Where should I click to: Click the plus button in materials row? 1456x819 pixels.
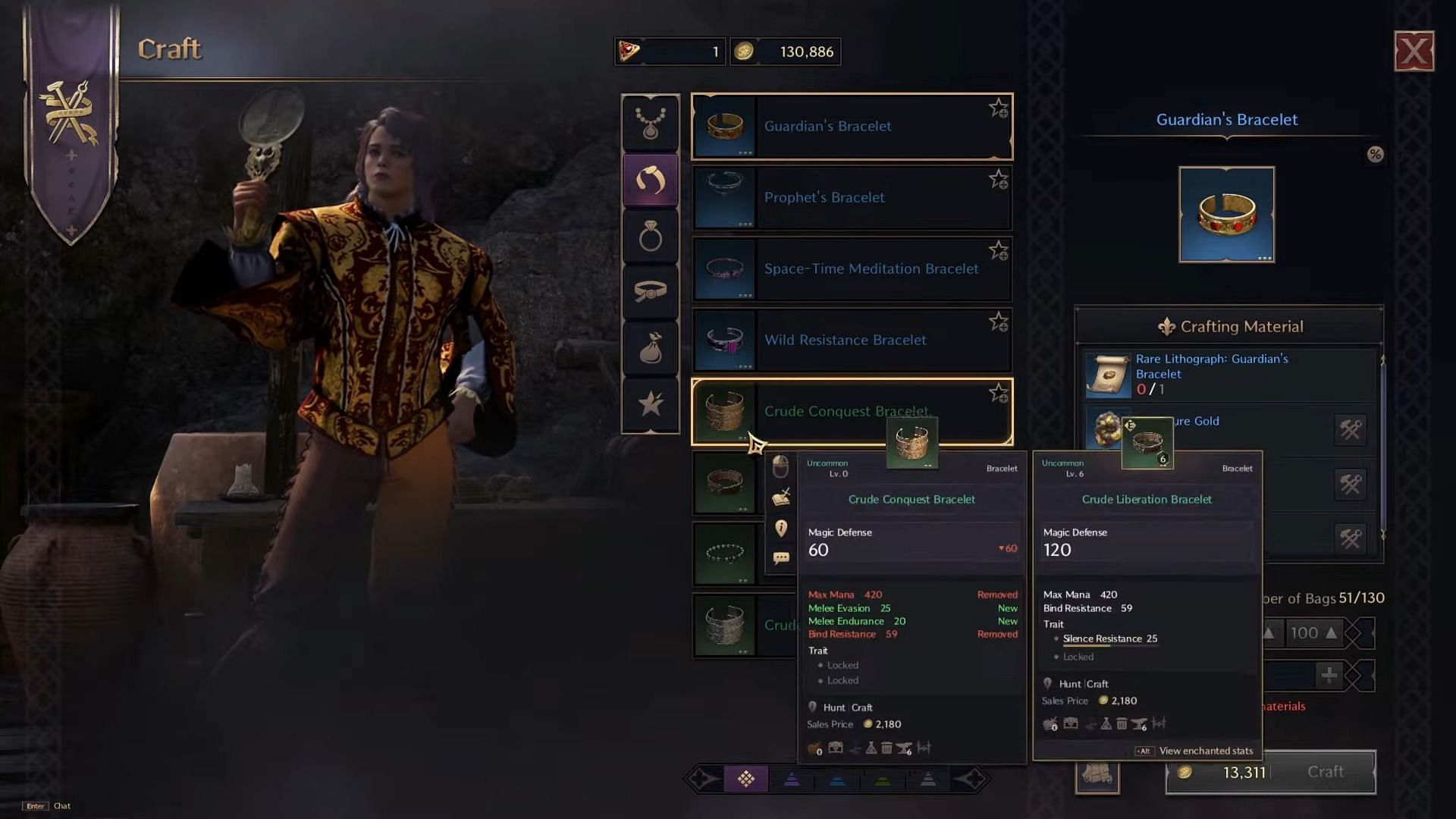pyautogui.click(x=1329, y=675)
